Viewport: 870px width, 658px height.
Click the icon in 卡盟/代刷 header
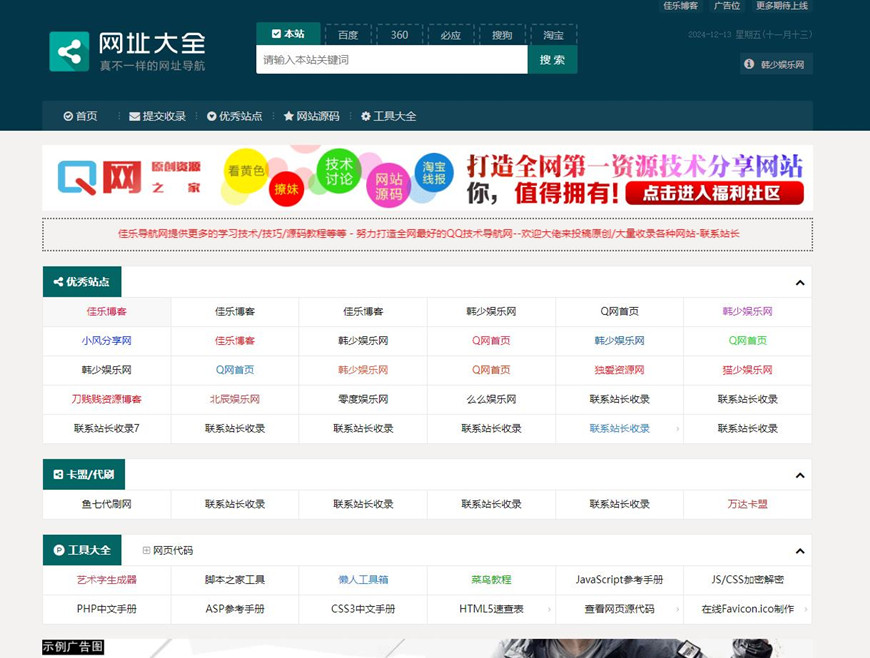click(x=58, y=474)
